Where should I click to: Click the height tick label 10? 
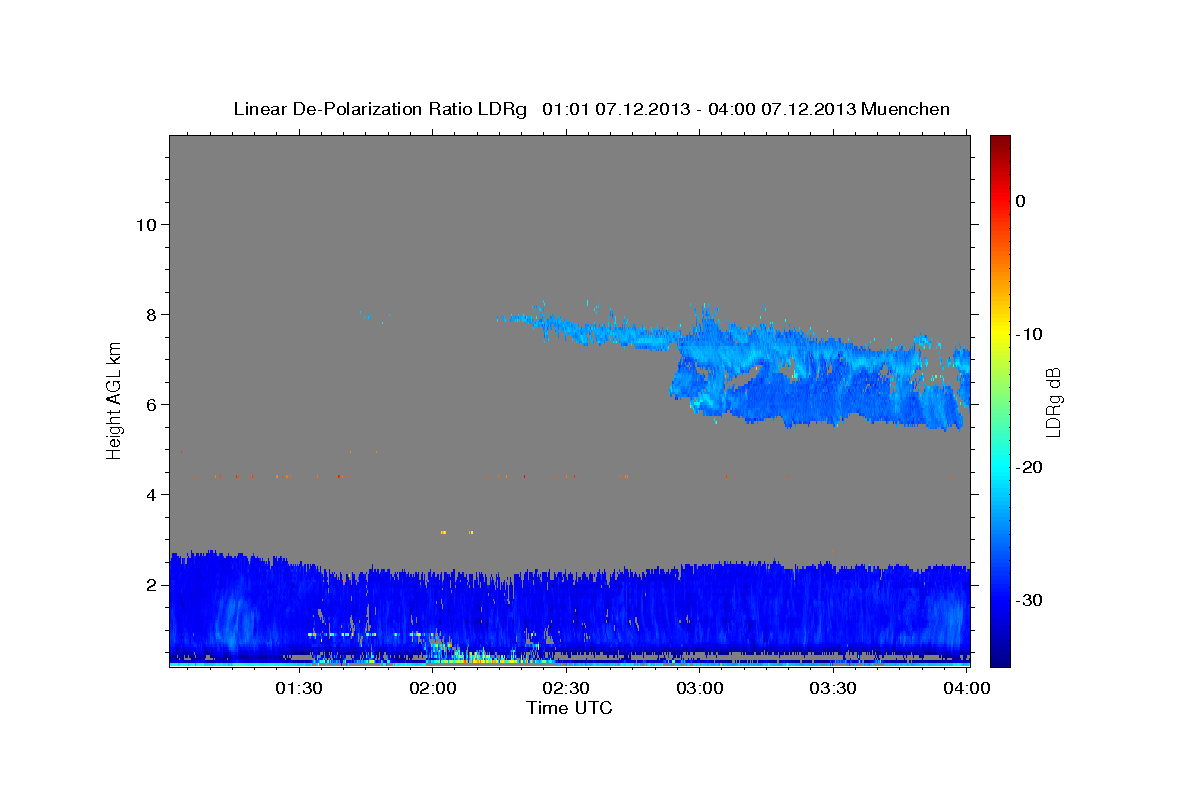tap(146, 224)
